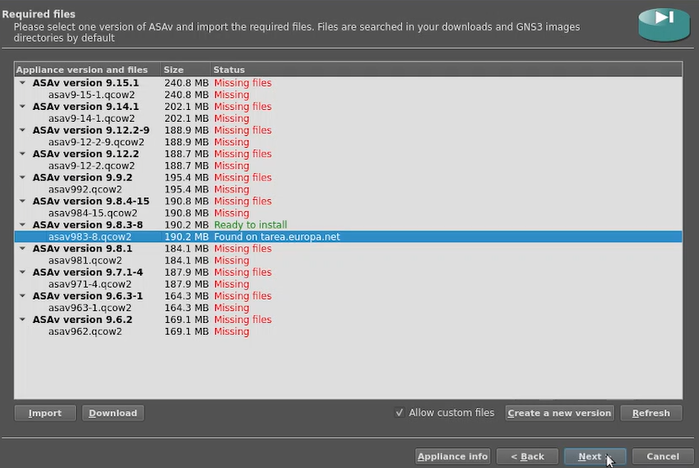Select the asav992.qcow2 file row

click(x=348, y=189)
